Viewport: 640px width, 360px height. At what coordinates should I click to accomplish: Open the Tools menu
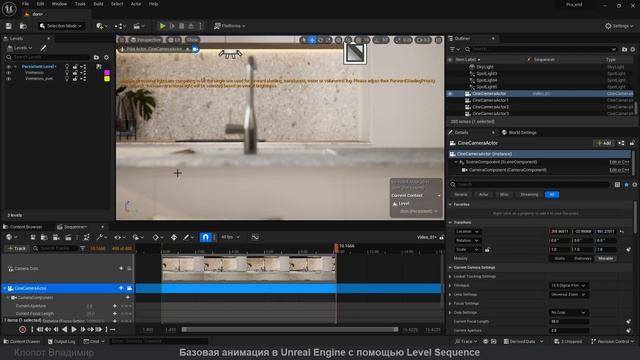[80, 4]
